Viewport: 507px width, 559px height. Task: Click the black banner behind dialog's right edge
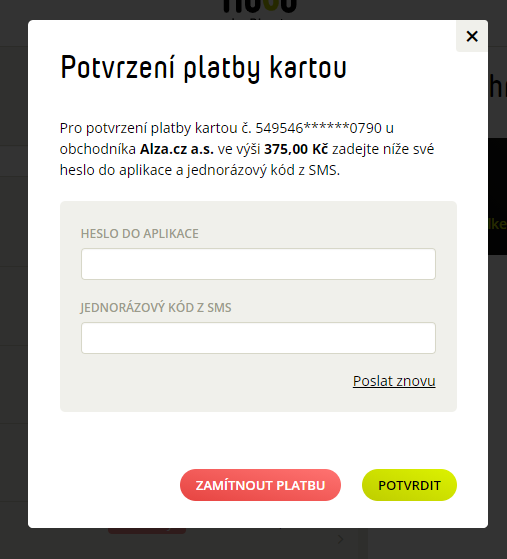[x=497, y=196]
